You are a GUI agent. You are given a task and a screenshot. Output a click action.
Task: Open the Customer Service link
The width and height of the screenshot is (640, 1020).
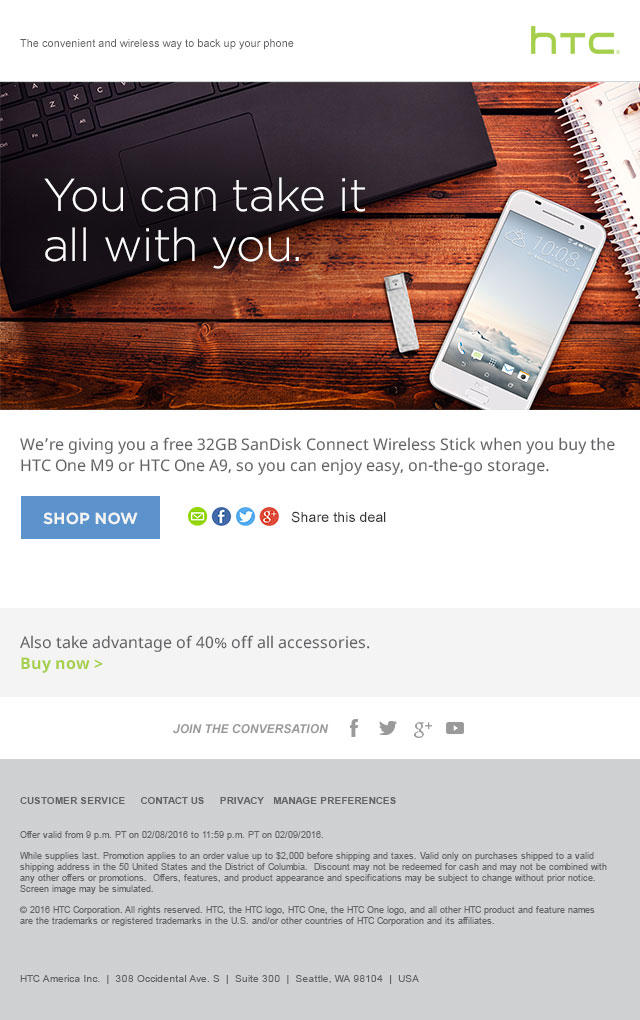(x=72, y=801)
